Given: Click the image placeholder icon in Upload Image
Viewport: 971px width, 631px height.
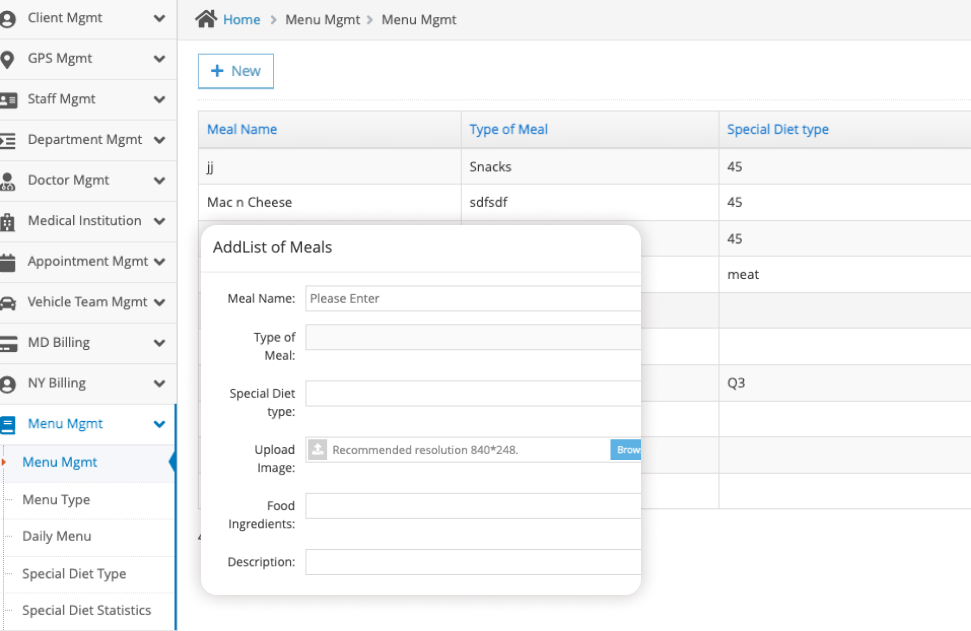Looking at the screenshot, I should tap(318, 450).
